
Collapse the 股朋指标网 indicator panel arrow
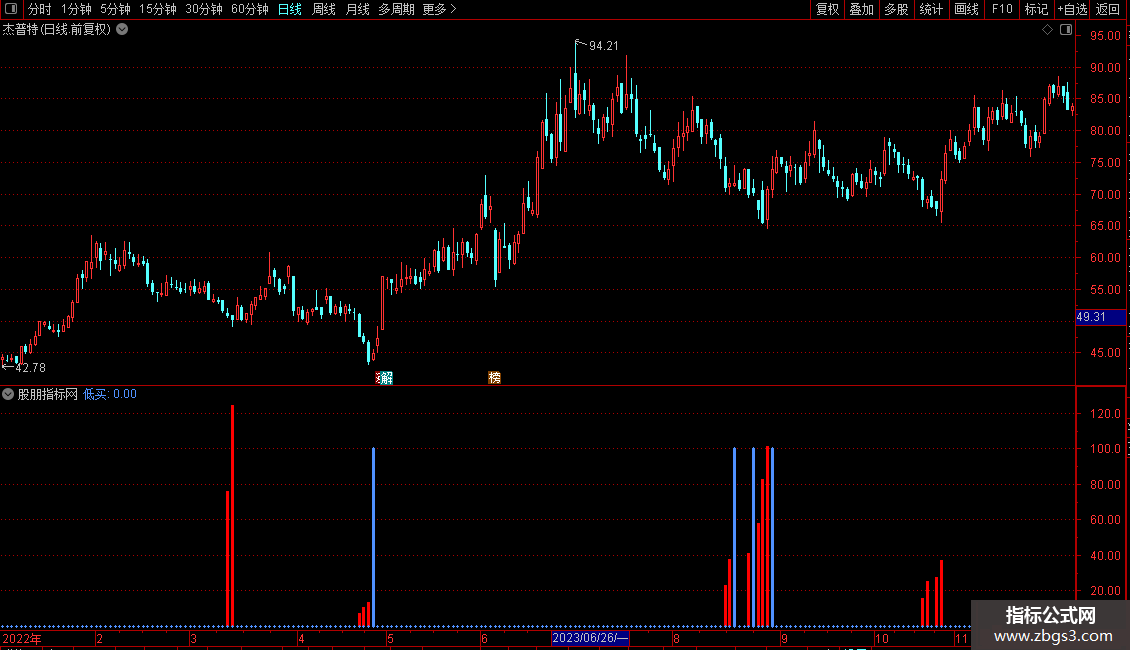coord(8,394)
